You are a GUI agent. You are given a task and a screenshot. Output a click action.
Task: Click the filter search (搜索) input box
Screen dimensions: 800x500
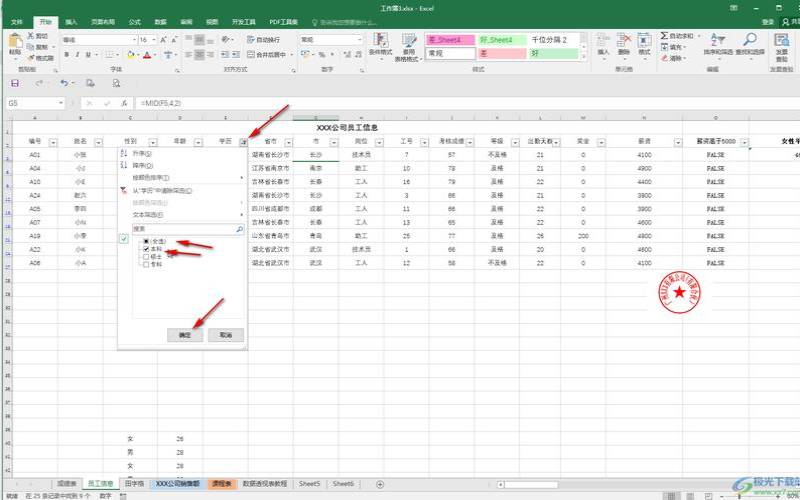tap(184, 230)
